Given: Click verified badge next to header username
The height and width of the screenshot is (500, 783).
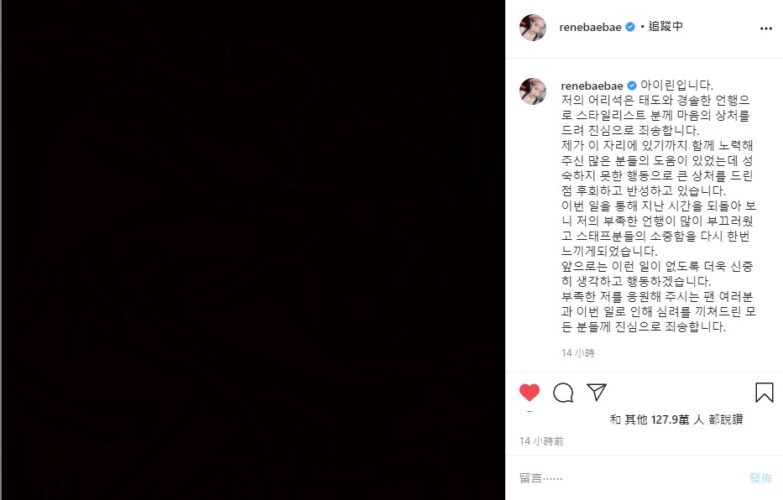Looking at the screenshot, I should (x=630, y=27).
